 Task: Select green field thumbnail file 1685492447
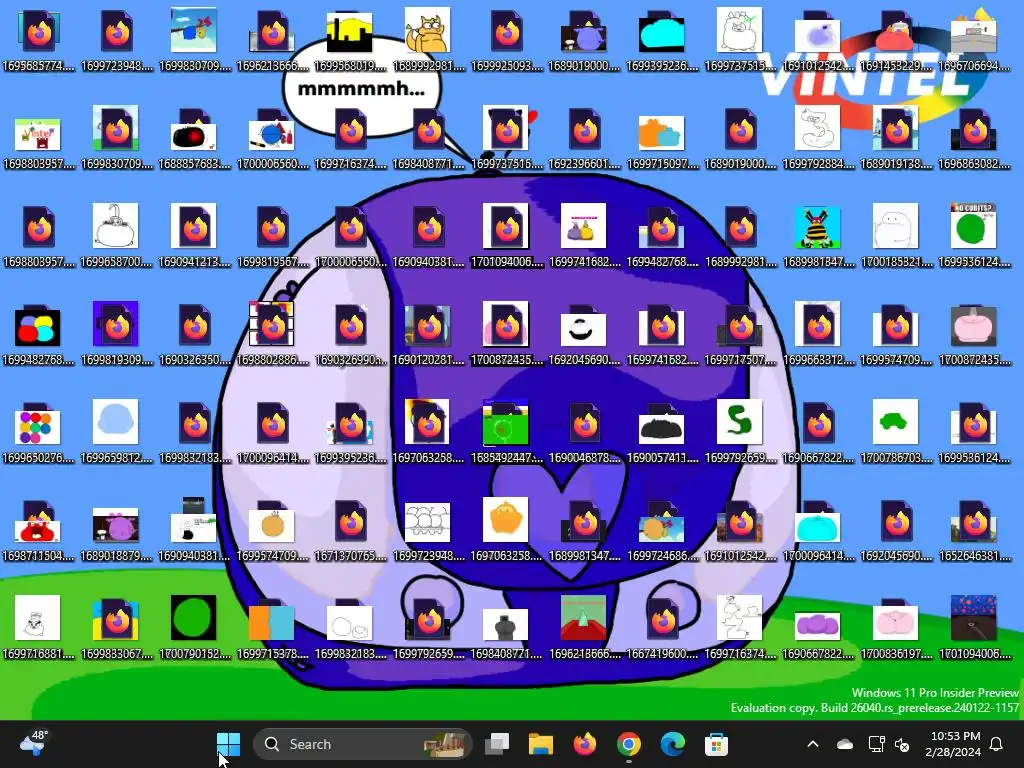point(506,431)
